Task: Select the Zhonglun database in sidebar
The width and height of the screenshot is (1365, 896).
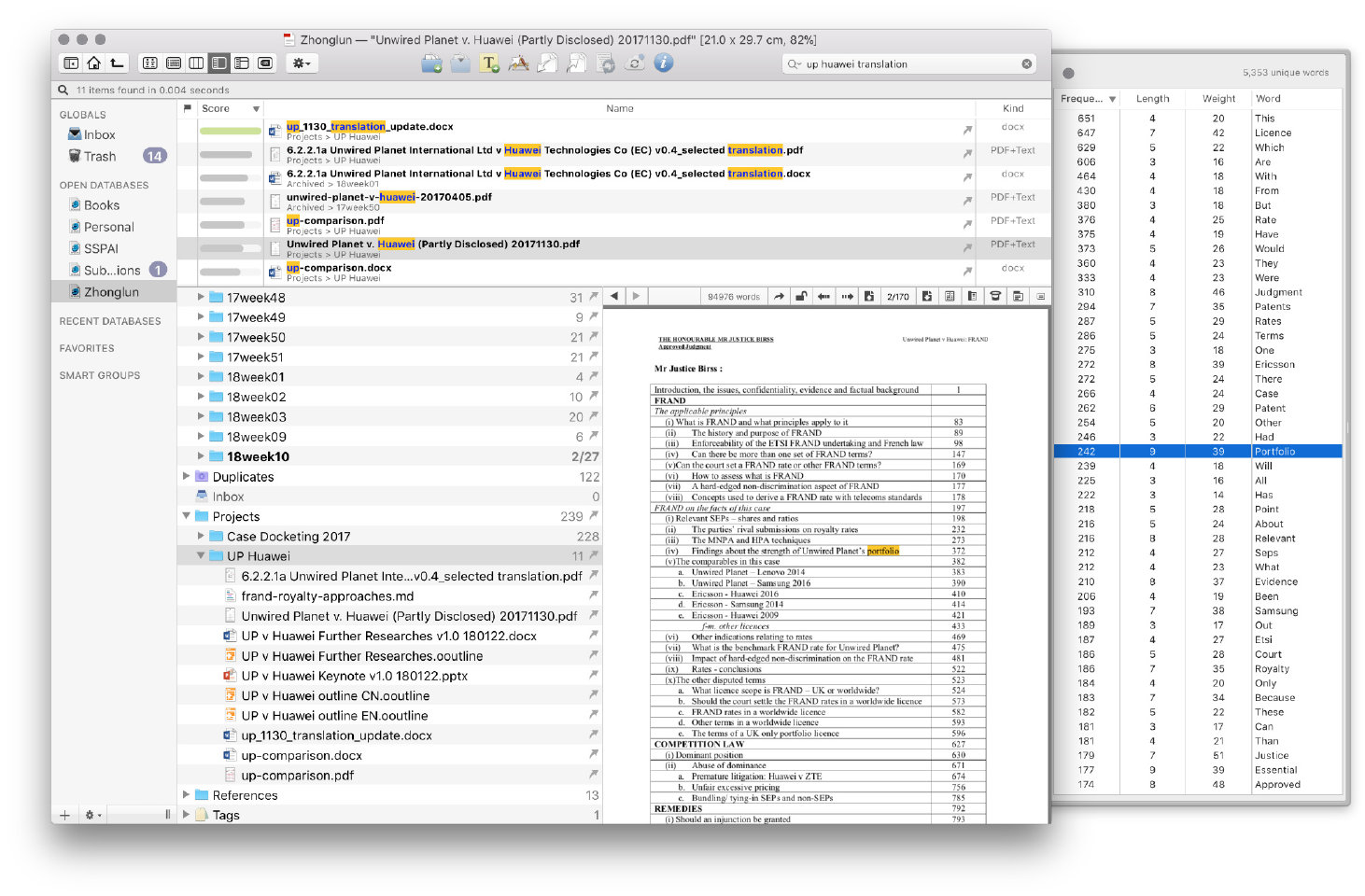Action: click(x=111, y=292)
